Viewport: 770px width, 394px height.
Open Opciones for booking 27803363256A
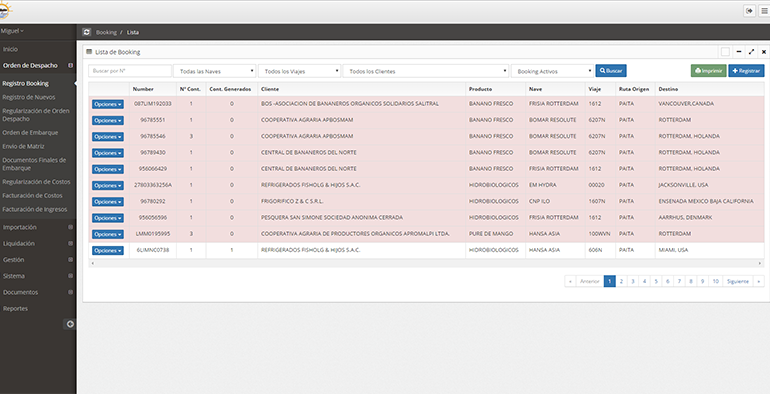click(x=108, y=185)
